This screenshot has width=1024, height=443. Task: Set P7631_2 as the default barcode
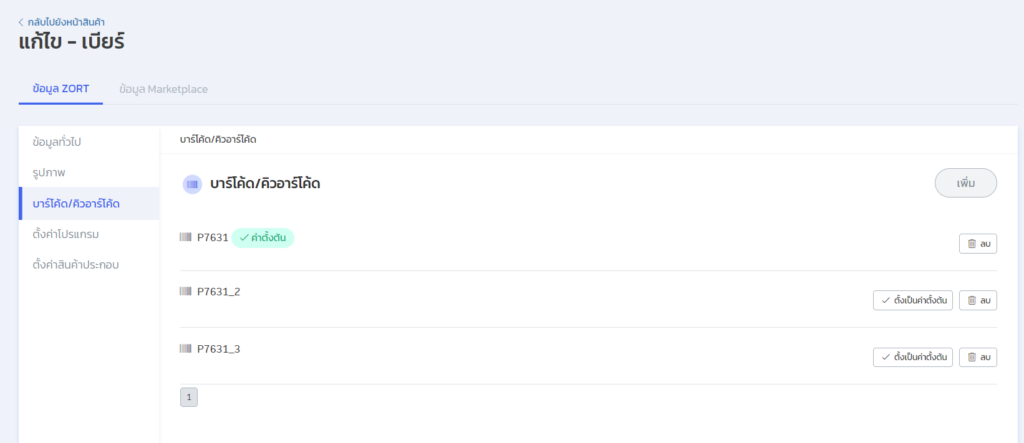(913, 300)
